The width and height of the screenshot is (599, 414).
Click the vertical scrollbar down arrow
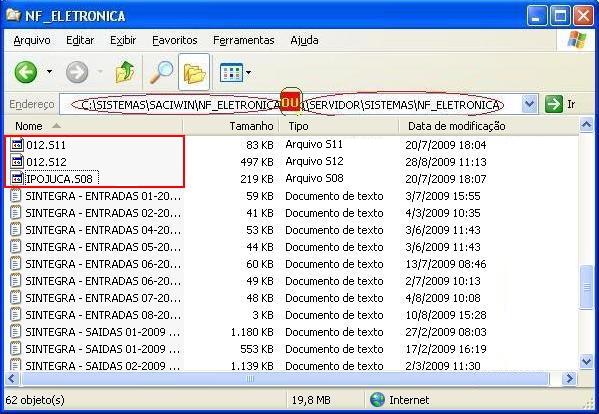tap(586, 361)
